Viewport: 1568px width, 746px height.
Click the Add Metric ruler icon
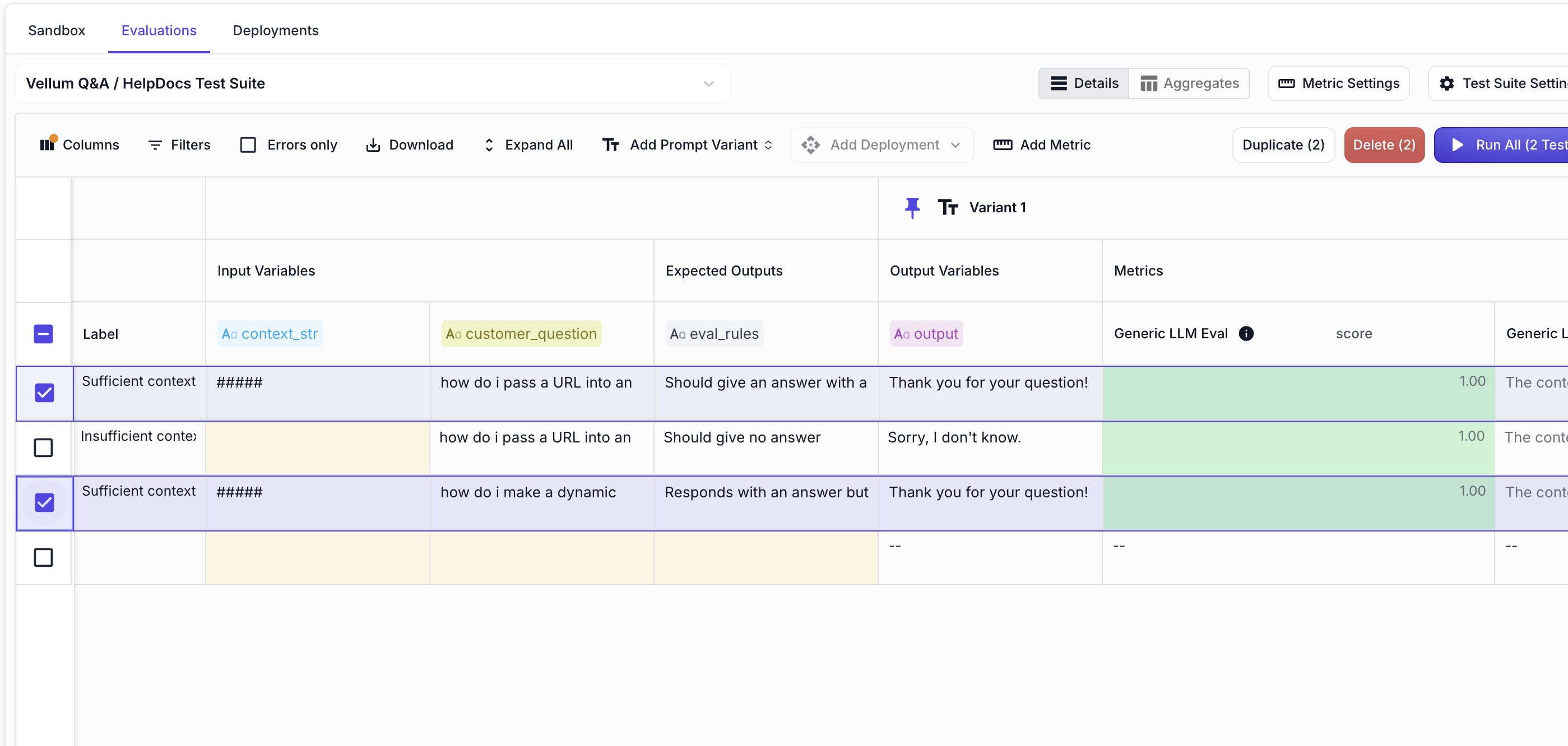click(1003, 145)
